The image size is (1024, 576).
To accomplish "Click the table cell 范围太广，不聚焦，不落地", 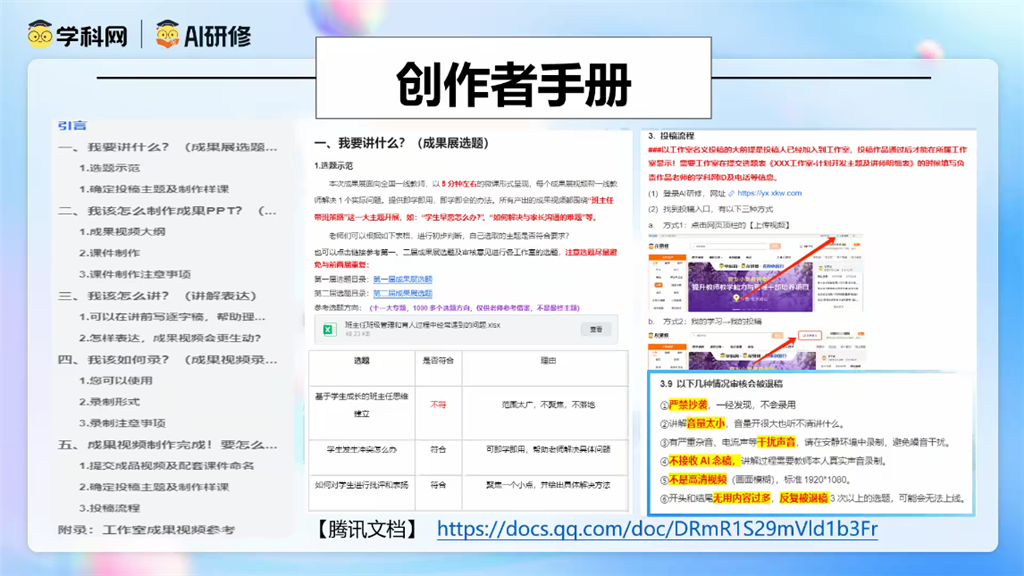I will tap(548, 405).
